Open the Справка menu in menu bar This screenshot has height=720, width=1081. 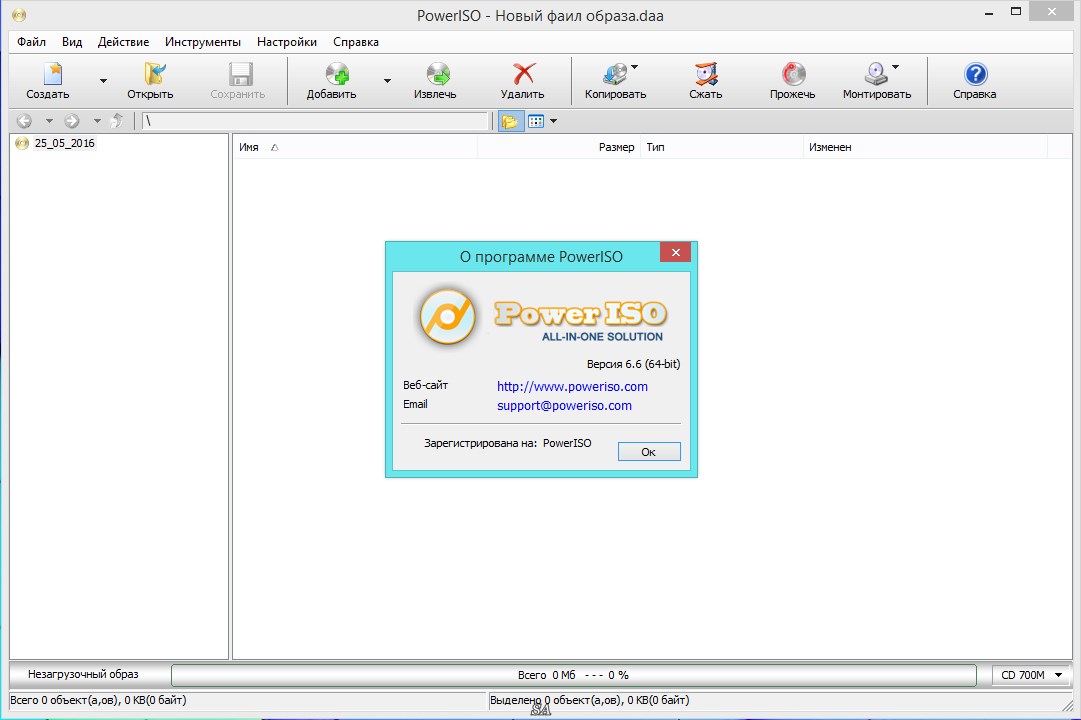click(x=356, y=42)
